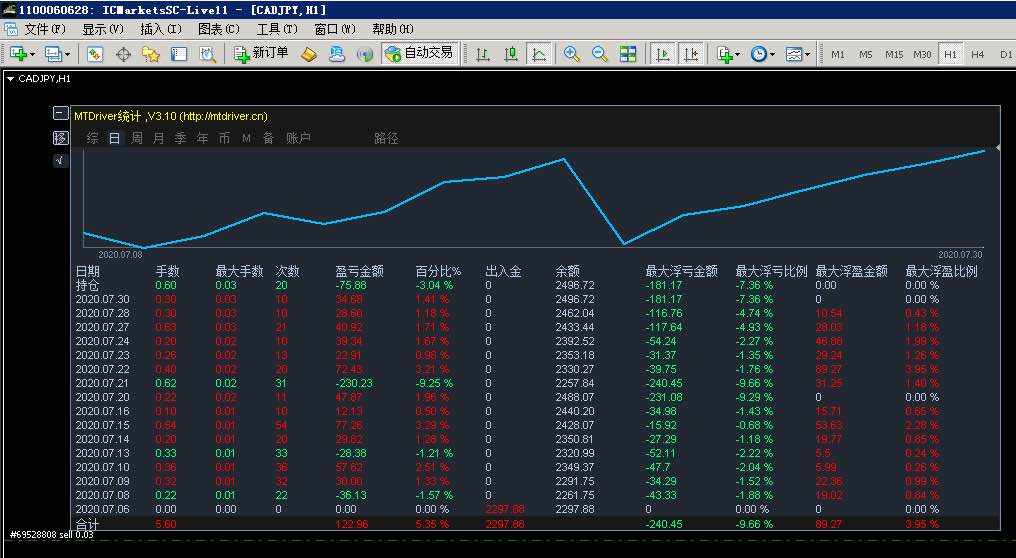Open the indicators list dropdown

pos(728,54)
